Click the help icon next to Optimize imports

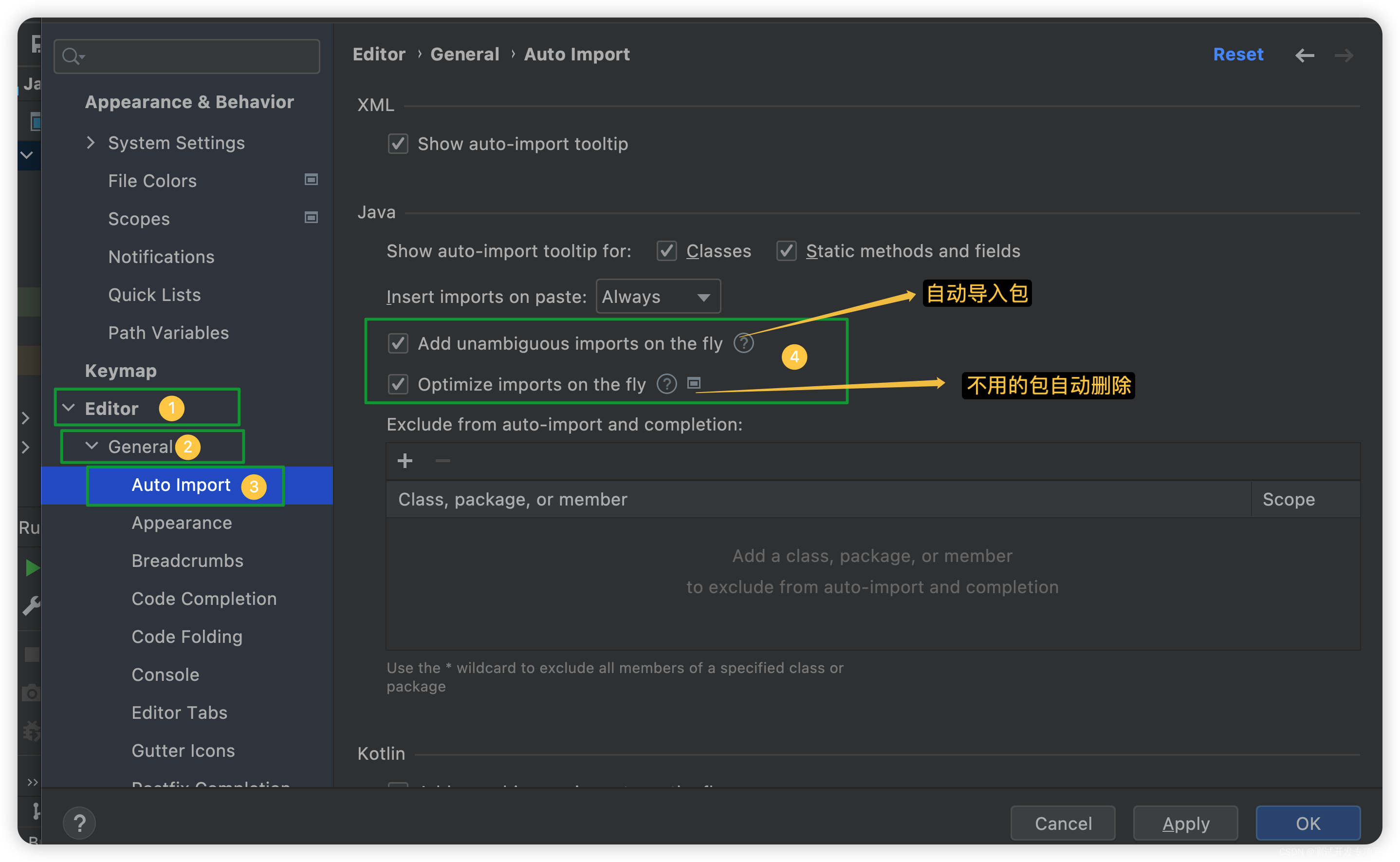pyautogui.click(x=666, y=384)
